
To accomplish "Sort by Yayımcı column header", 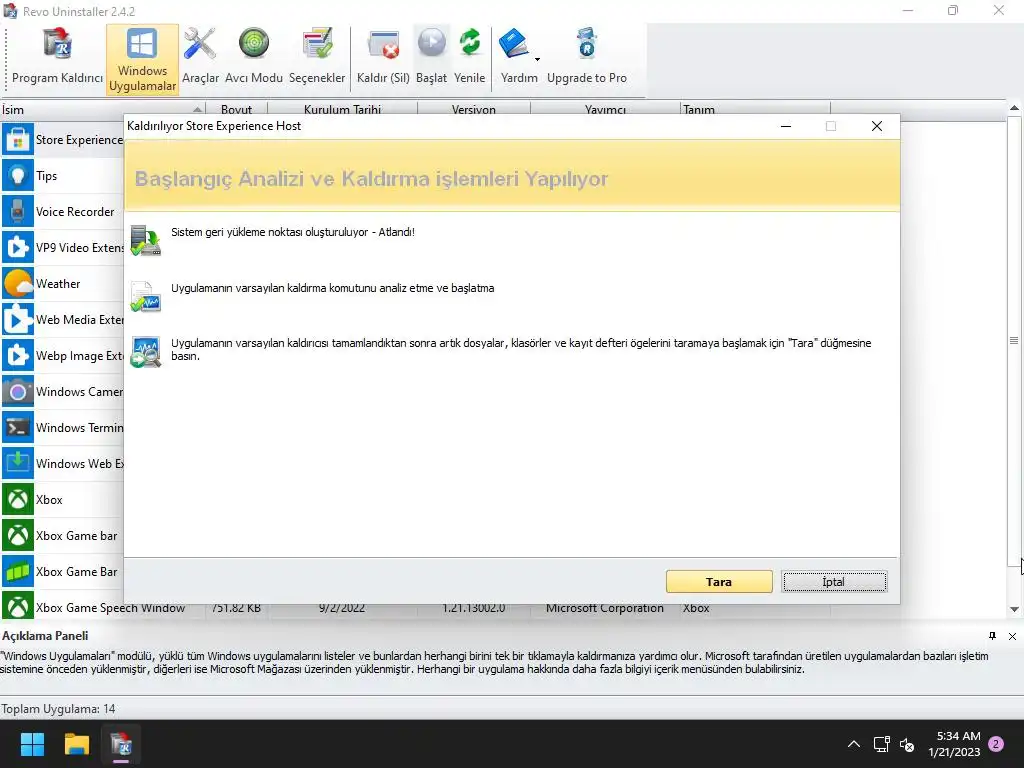I will 605,109.
